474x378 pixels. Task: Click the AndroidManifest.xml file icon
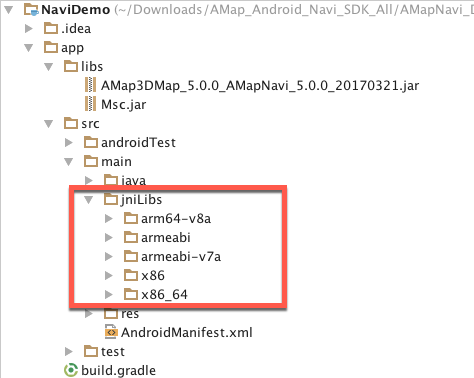[111, 332]
